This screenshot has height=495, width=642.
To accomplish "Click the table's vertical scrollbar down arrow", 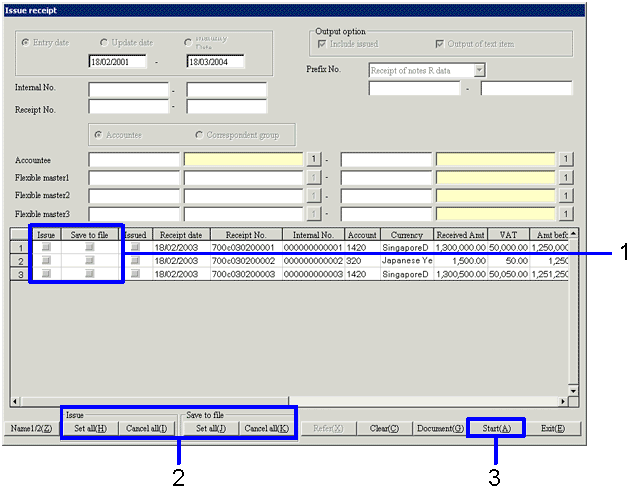I will [x=573, y=390].
